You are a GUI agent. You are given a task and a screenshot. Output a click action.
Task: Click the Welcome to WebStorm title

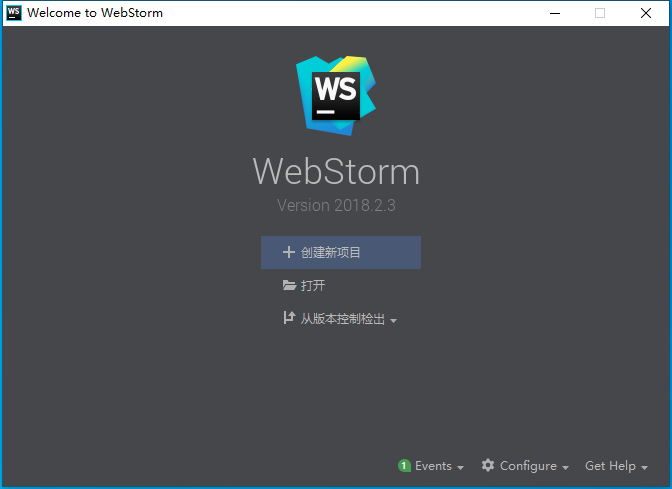coord(95,13)
